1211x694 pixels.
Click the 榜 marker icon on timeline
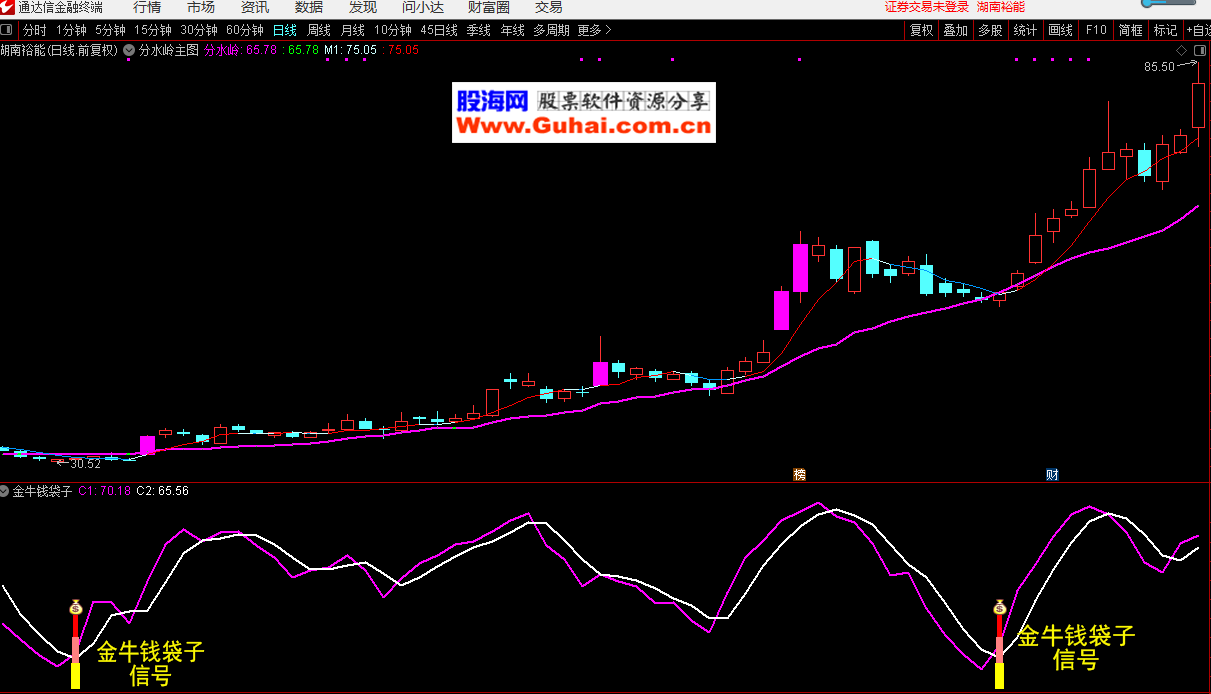coord(799,474)
